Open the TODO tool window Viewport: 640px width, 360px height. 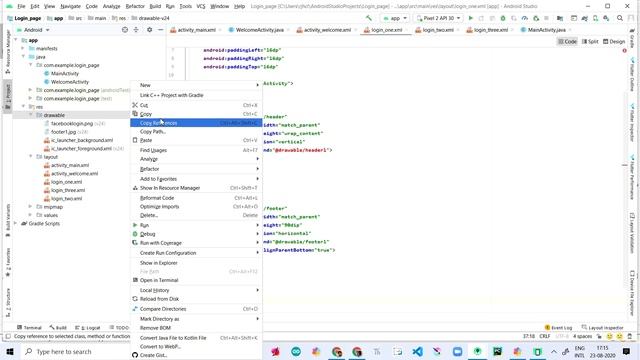tap(119, 327)
